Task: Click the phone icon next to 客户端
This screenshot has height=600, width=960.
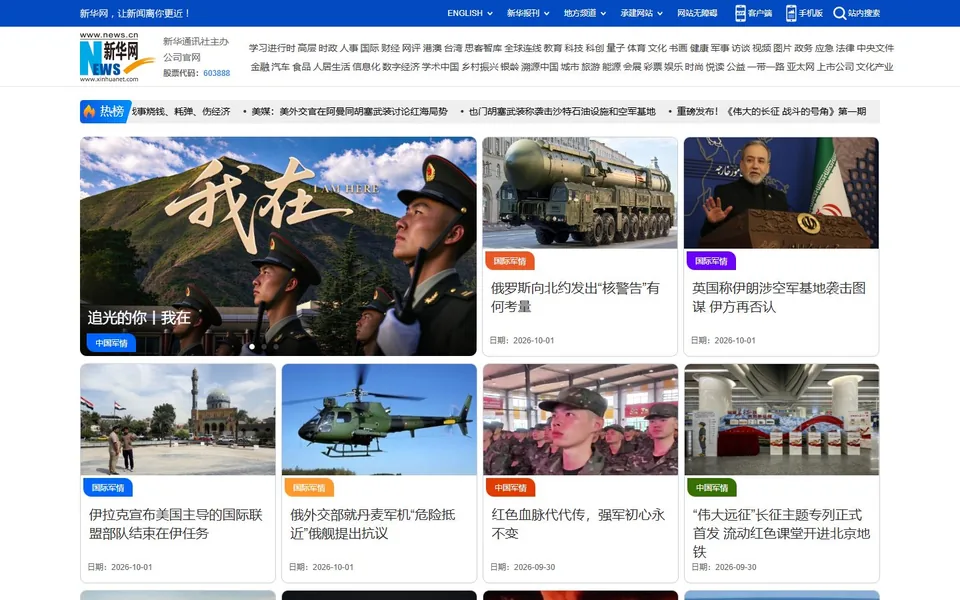Action: (740, 13)
